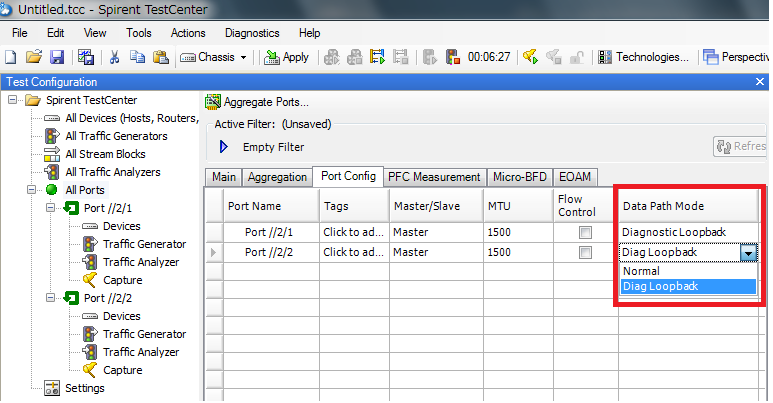Select the All Traffic Generators tree icon

[52, 136]
